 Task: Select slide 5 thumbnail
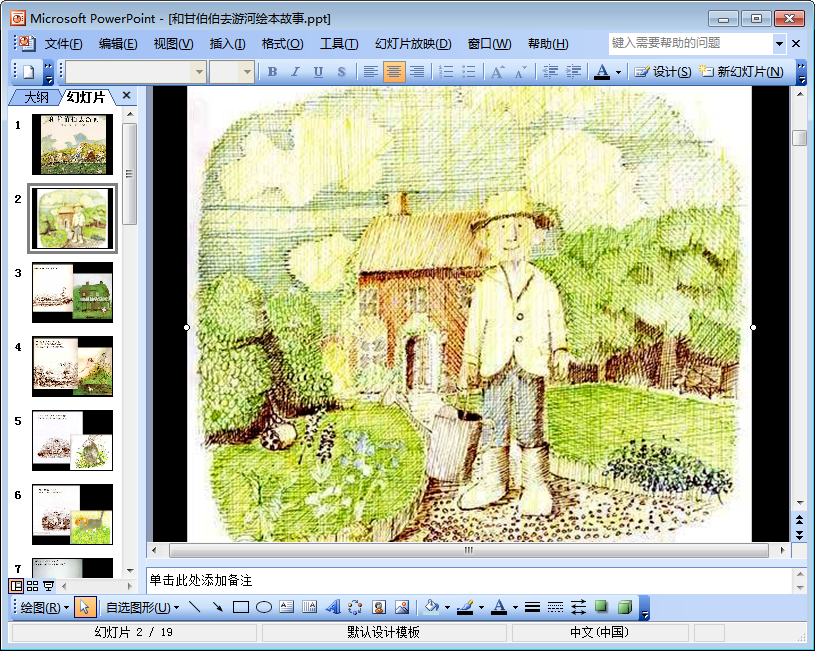72,440
